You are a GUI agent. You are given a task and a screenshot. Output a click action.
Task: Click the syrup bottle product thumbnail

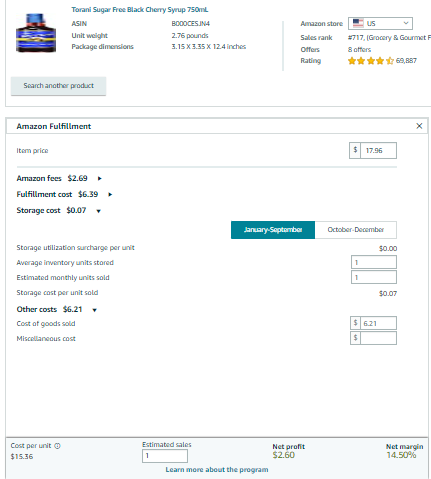[x=36, y=33]
